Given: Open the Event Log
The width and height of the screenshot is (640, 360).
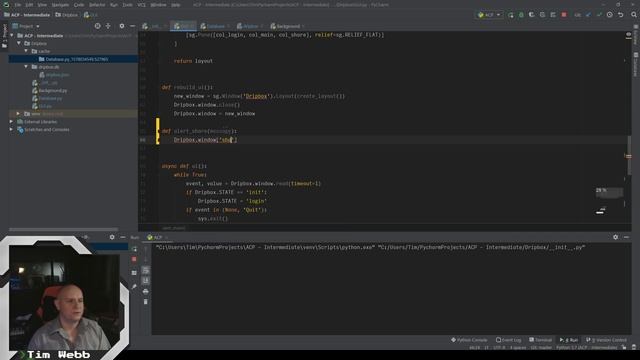Looking at the screenshot, I should coord(509,340).
